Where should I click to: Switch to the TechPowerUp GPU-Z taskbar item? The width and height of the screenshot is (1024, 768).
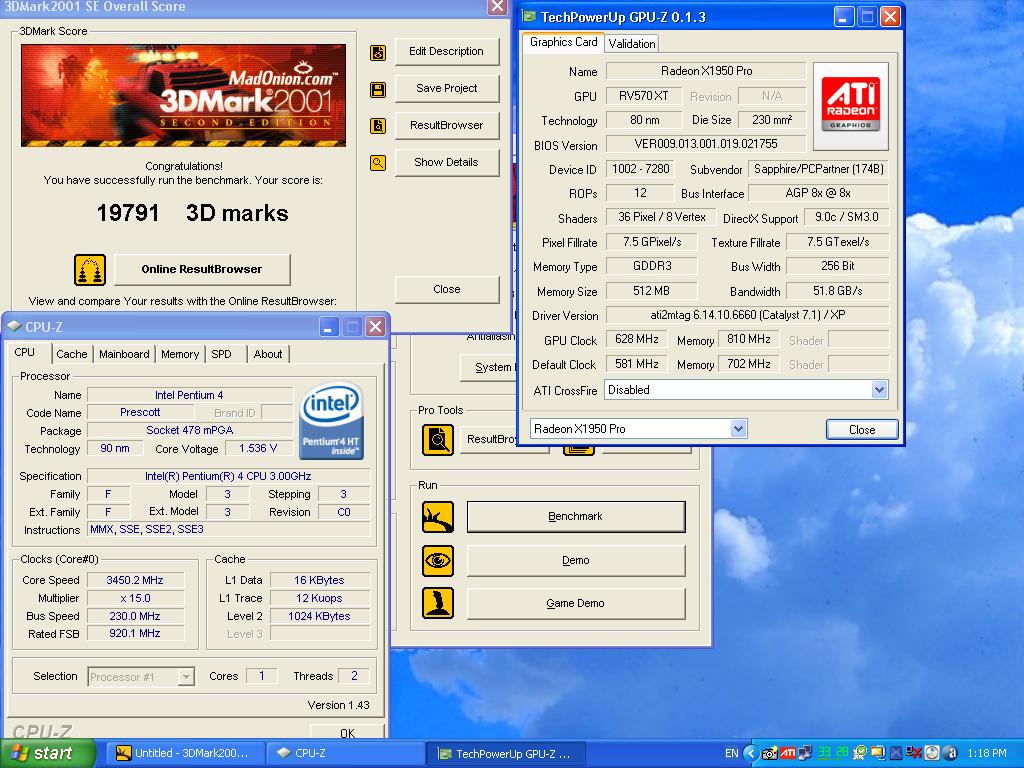point(505,753)
